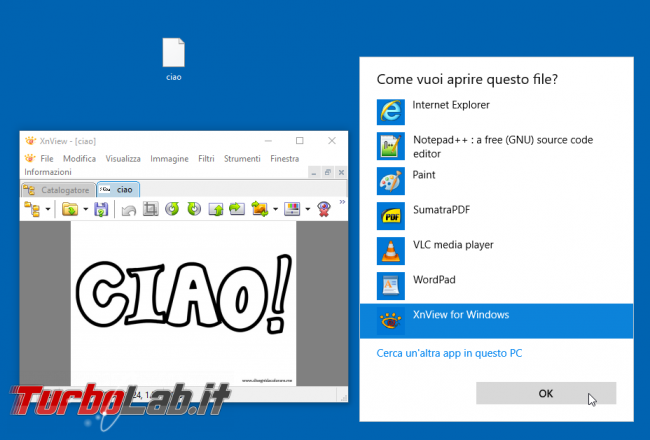Choose Paint to open the file
The image size is (650, 440).
(496, 181)
